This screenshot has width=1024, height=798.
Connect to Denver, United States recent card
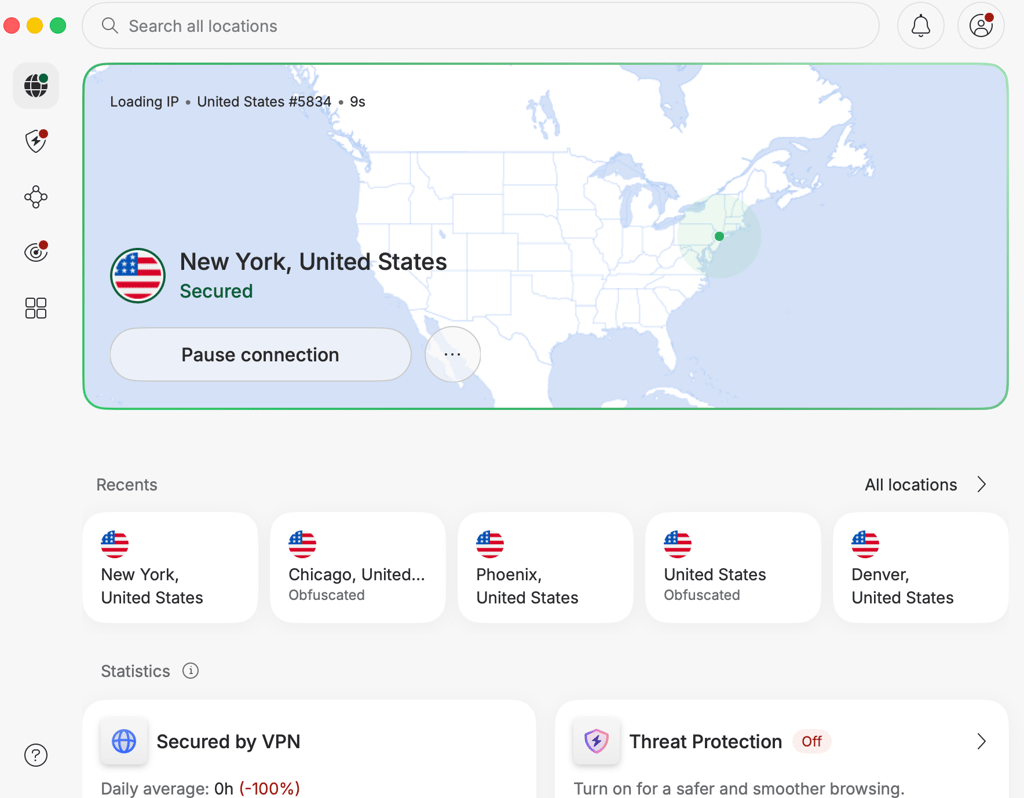(x=921, y=567)
